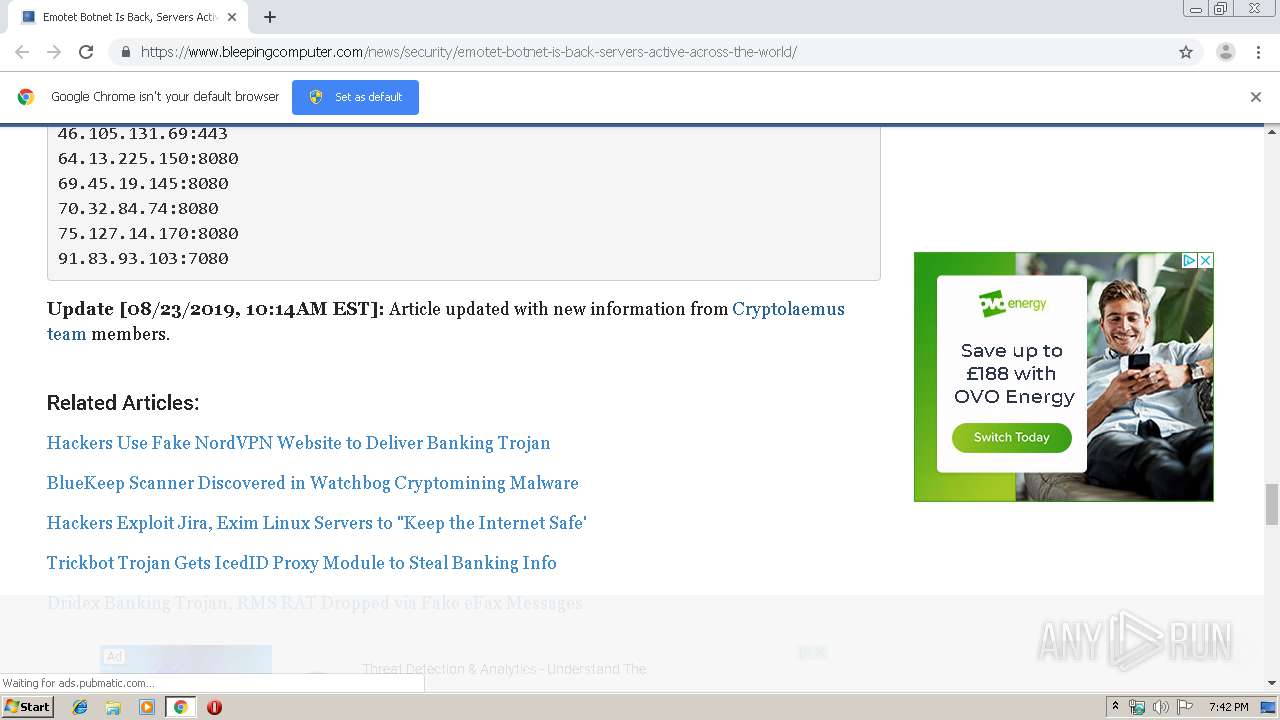This screenshot has width=1280, height=720.
Task: Open Hackers Exploit Jira, Exim Linux Servers article
Action: pos(316,523)
